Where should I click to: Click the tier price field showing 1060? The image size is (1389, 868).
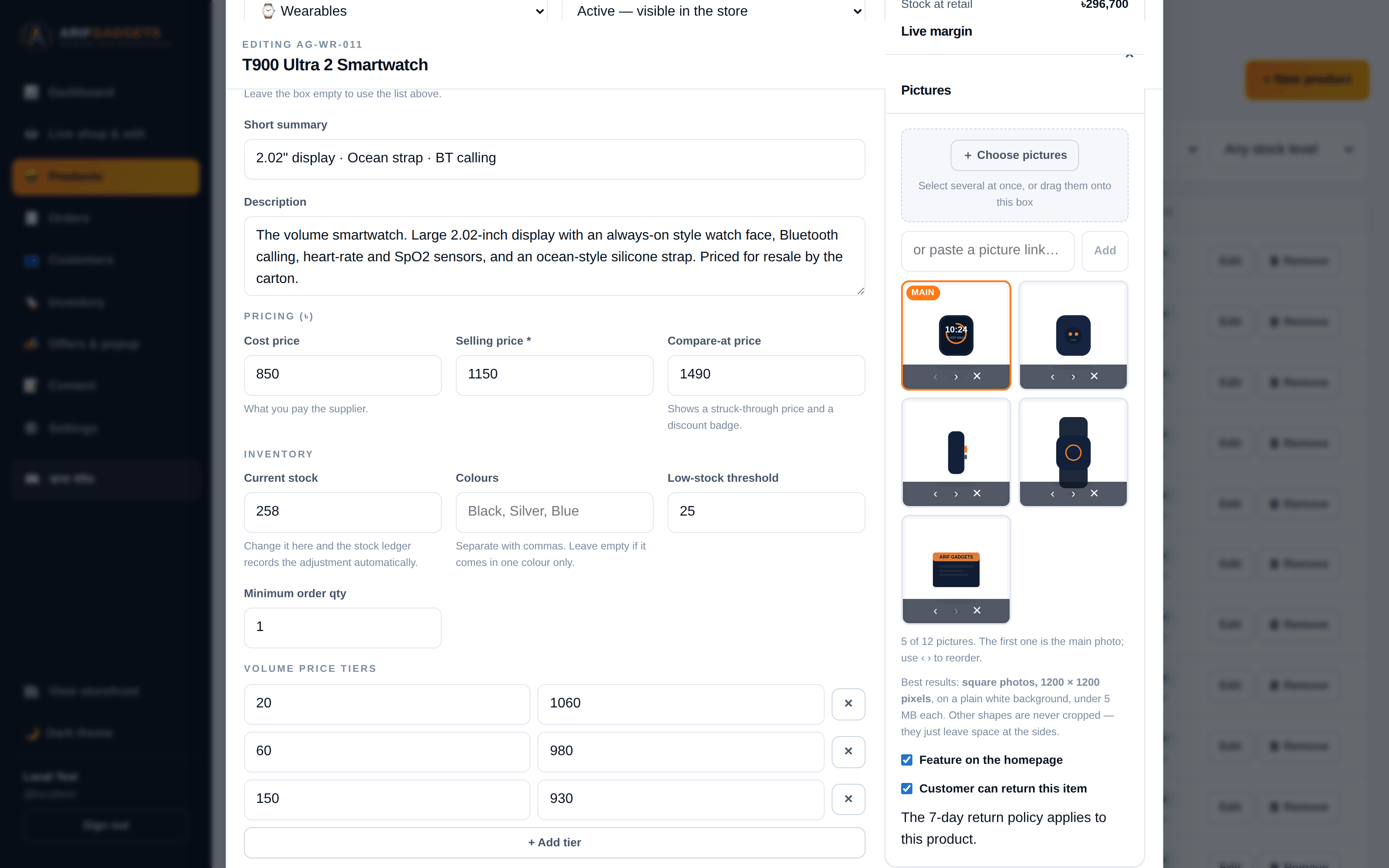tap(681, 704)
